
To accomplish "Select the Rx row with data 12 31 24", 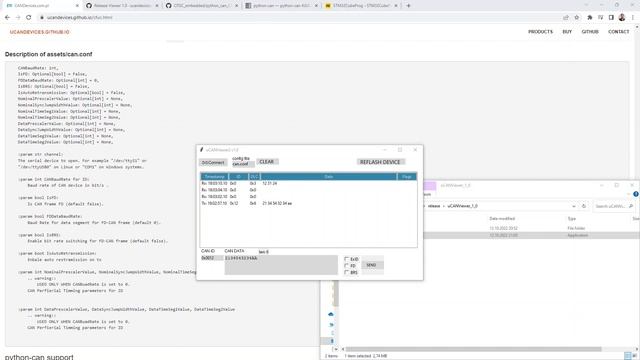I will 309,184.
